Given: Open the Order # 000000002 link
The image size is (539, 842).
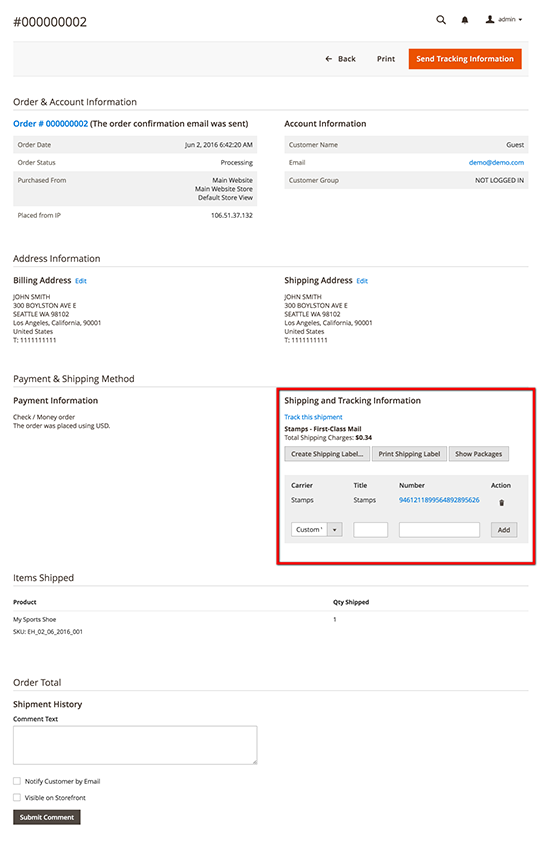Looking at the screenshot, I should pos(50,124).
